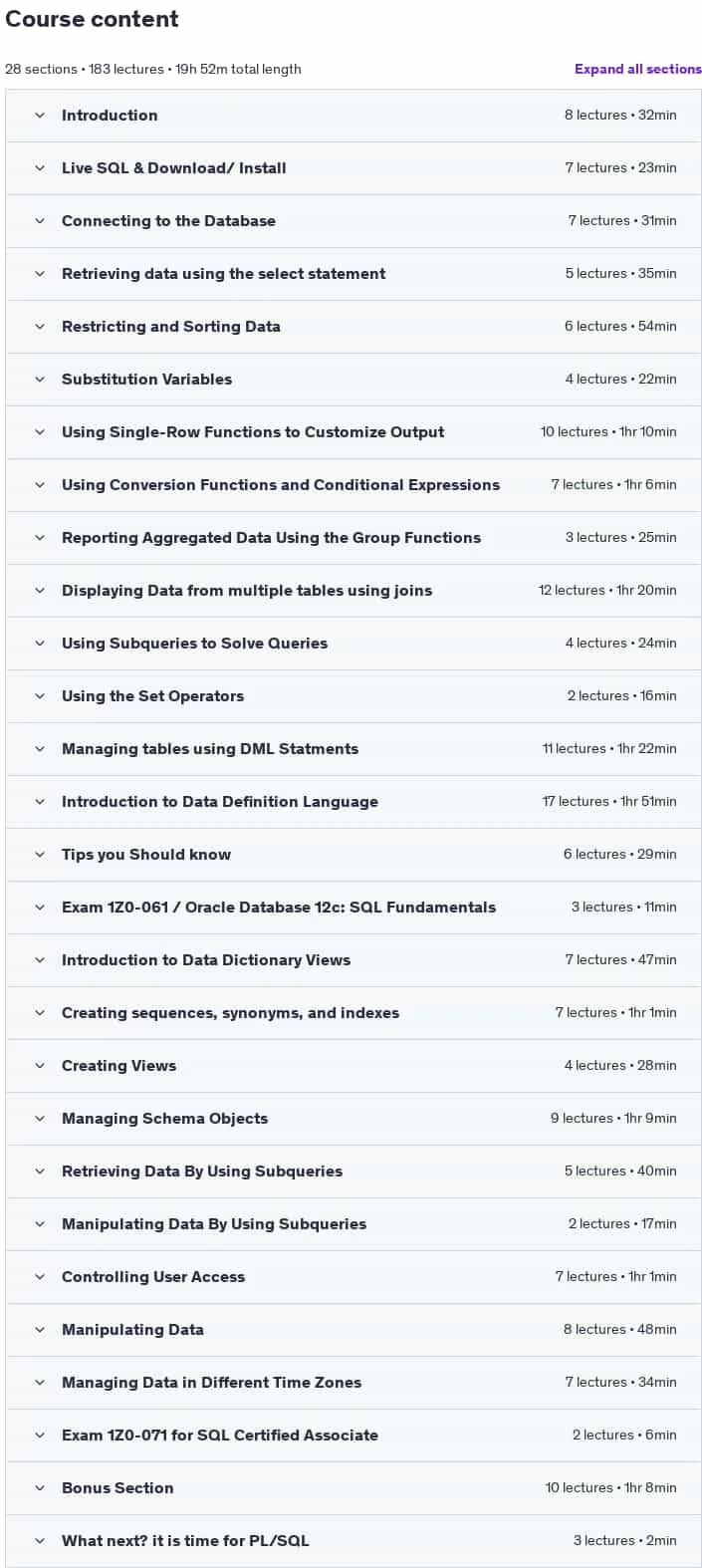This screenshot has width=702, height=1568.
Task: Open Displaying Data from multiple tables using joins
Action: click(x=353, y=591)
